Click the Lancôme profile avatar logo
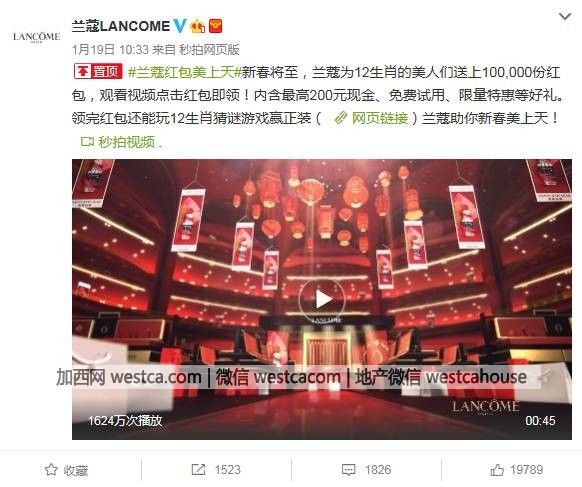 pyautogui.click(x=36, y=37)
